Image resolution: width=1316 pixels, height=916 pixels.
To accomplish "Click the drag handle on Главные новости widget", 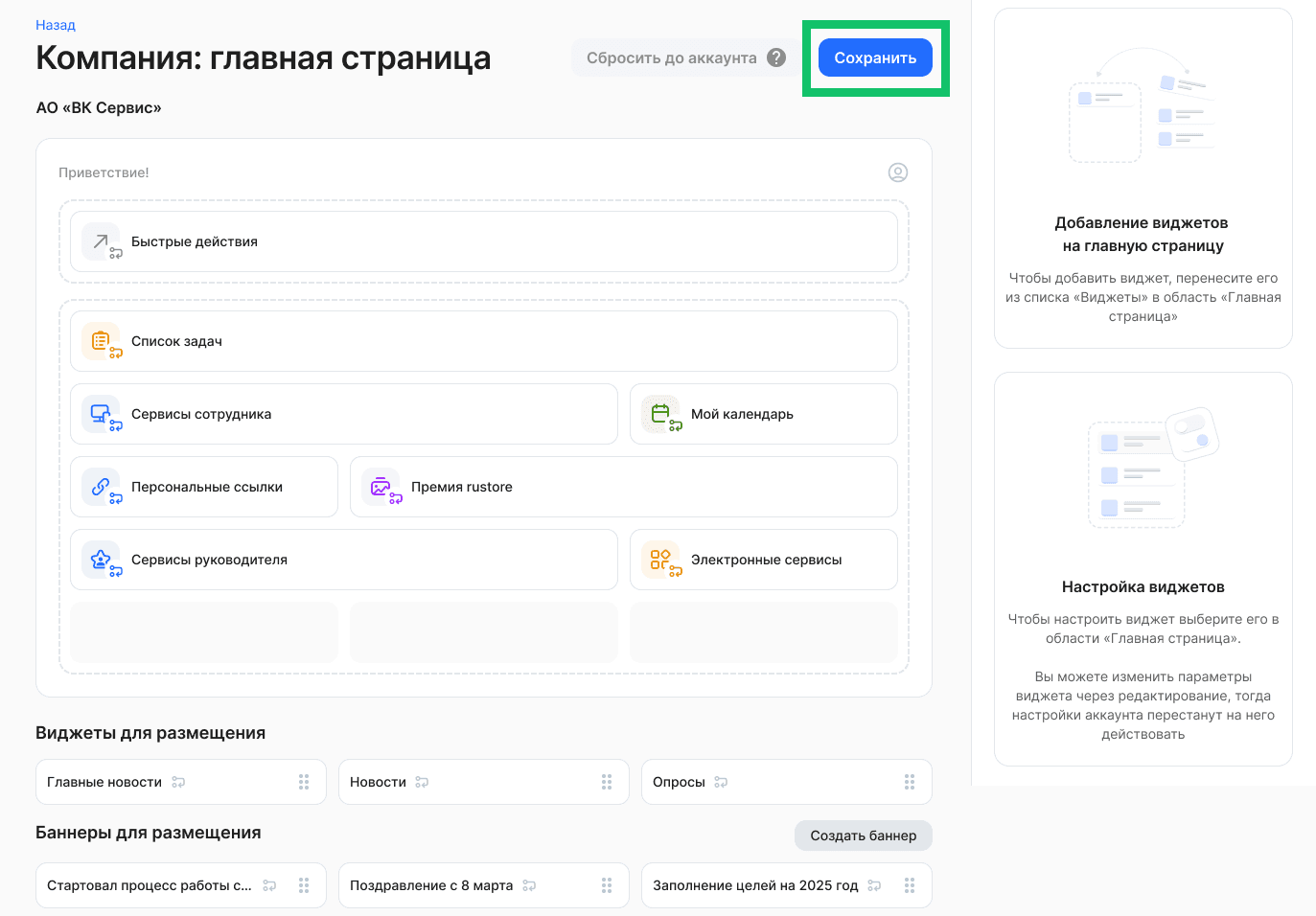I will [304, 782].
